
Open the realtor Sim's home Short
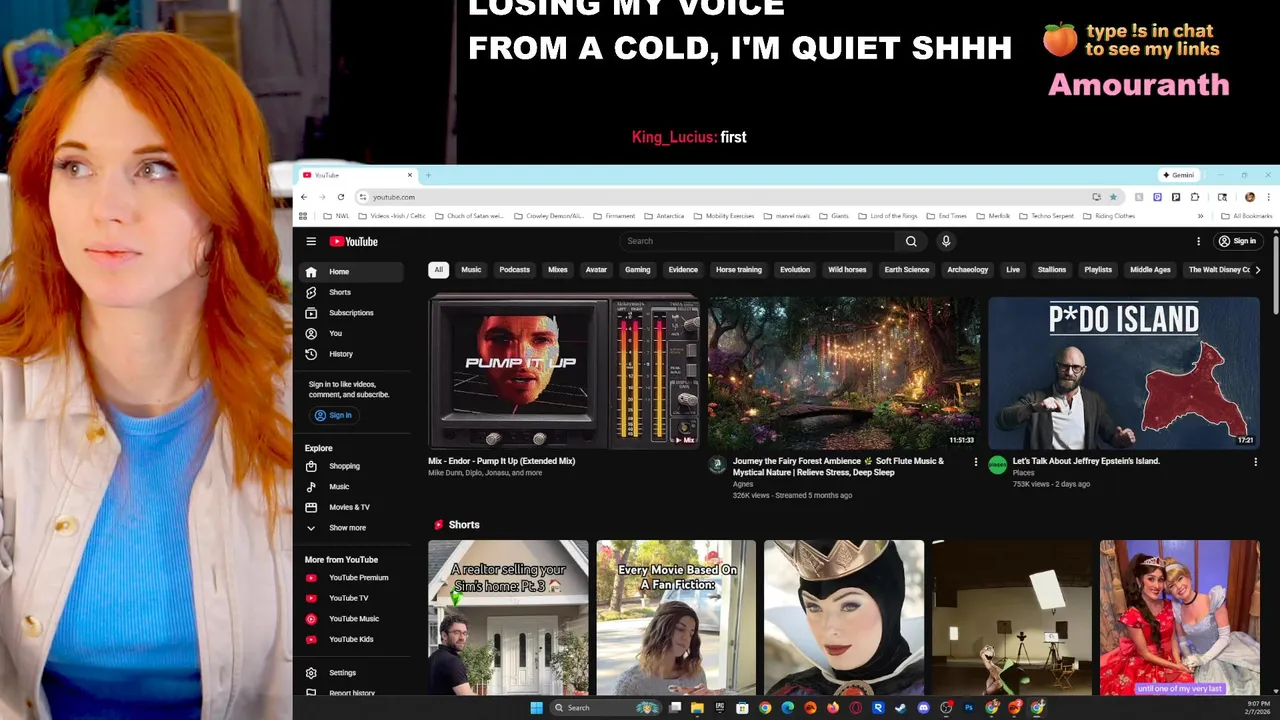coord(508,618)
